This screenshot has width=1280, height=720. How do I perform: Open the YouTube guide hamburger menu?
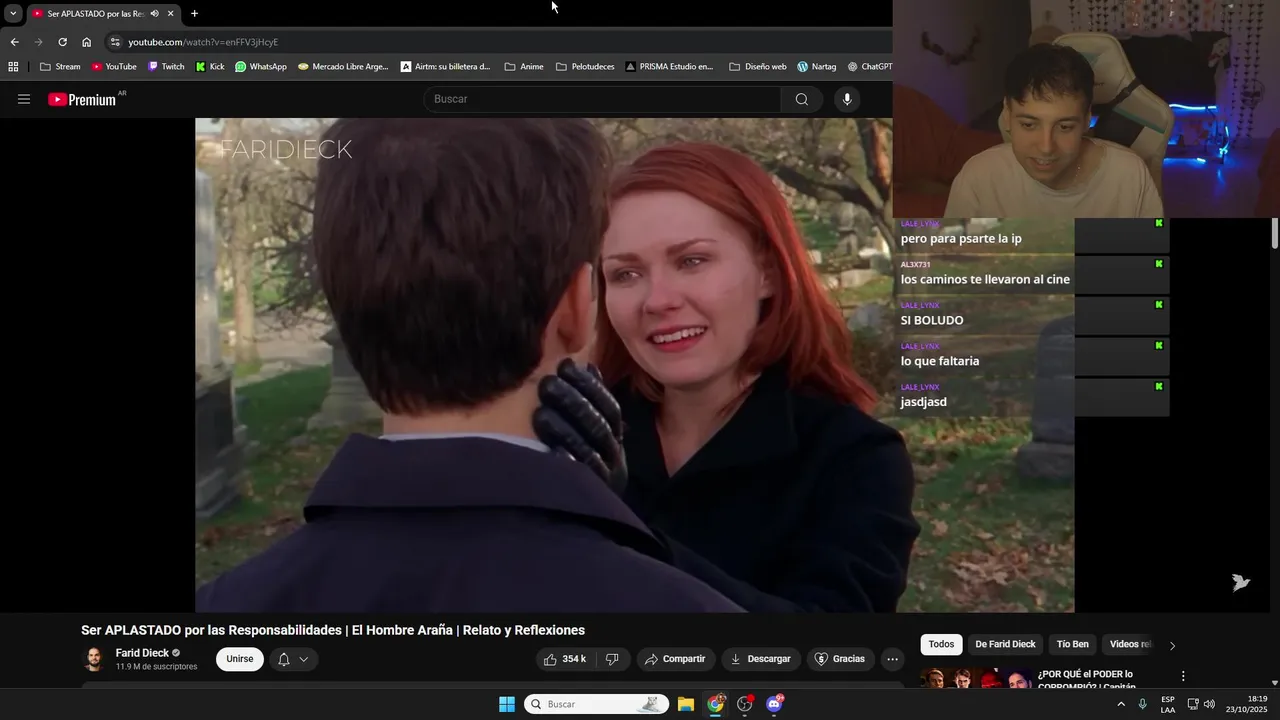(24, 99)
